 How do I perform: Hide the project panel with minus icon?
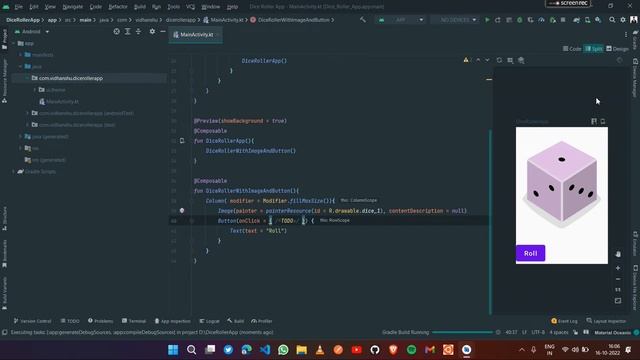coord(163,31)
